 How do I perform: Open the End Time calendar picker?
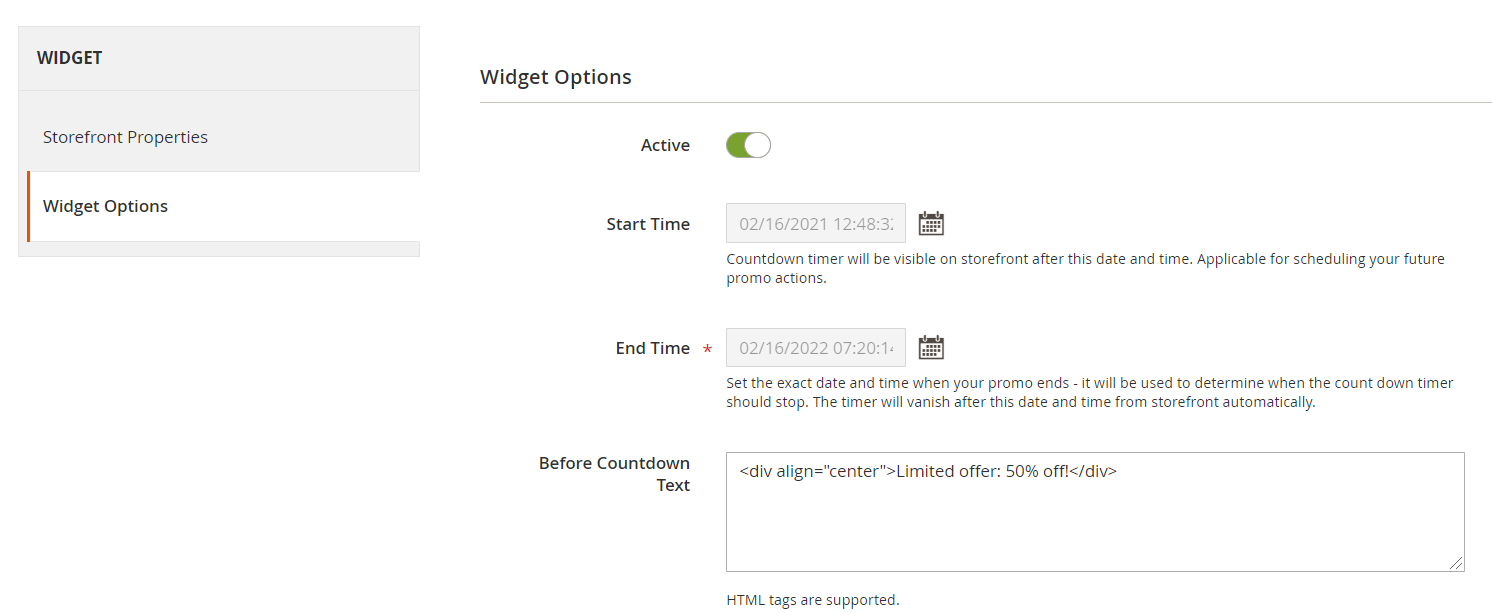click(931, 347)
